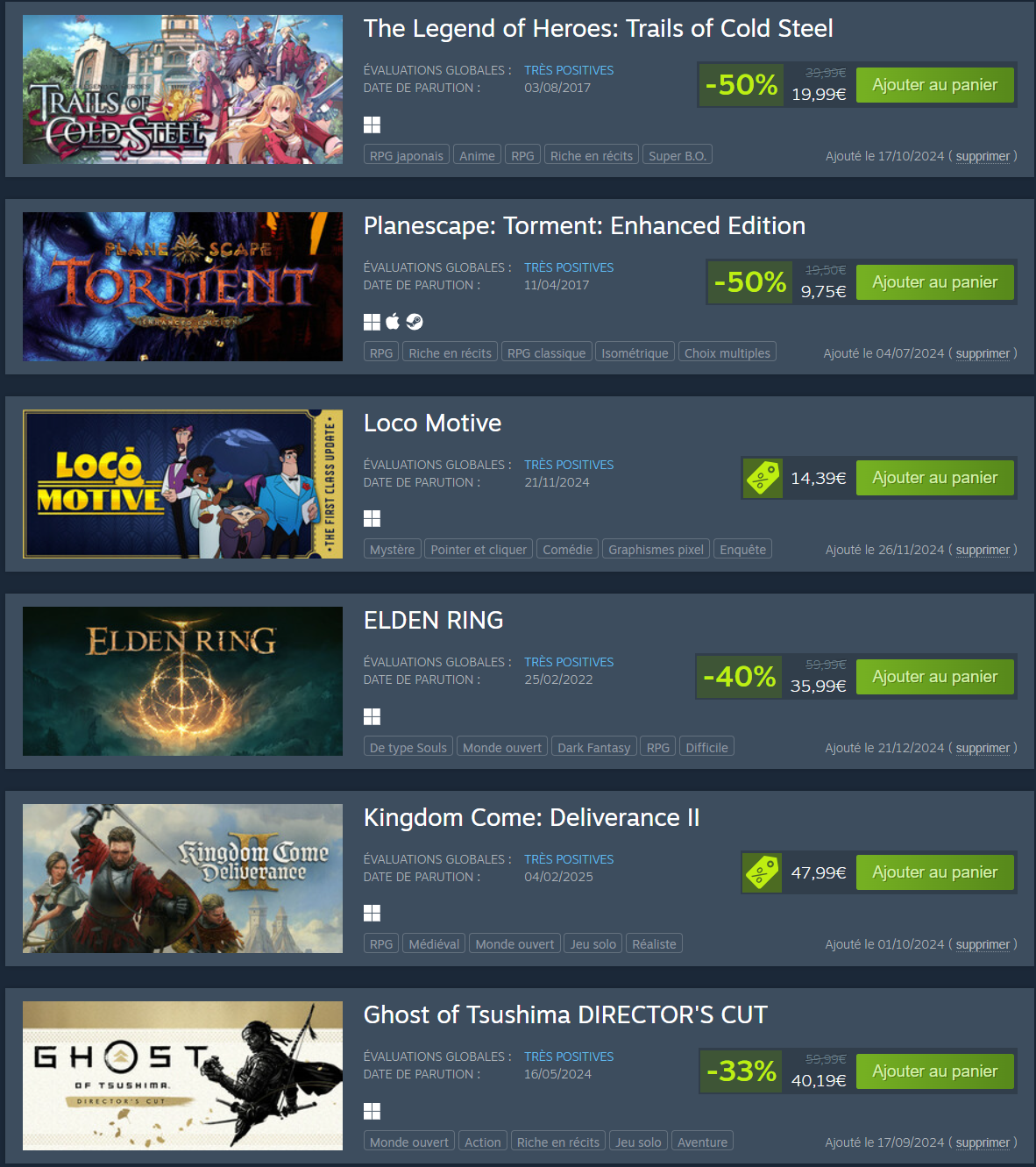Select the 'RPG japonais' tag

pos(407,155)
